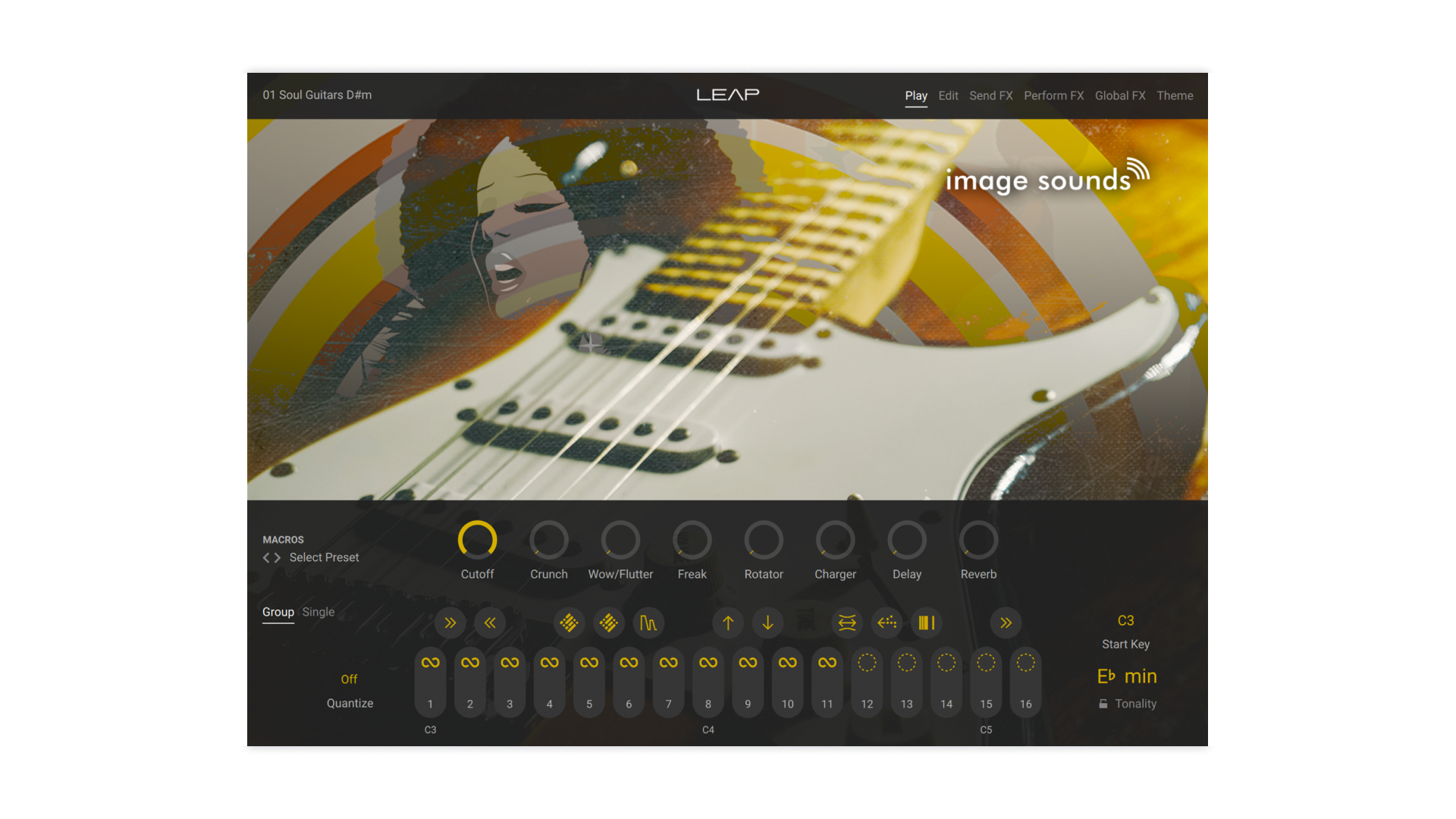1456x819 pixels.
Task: Click the stretch arrows icon
Action: pyautogui.click(x=847, y=623)
